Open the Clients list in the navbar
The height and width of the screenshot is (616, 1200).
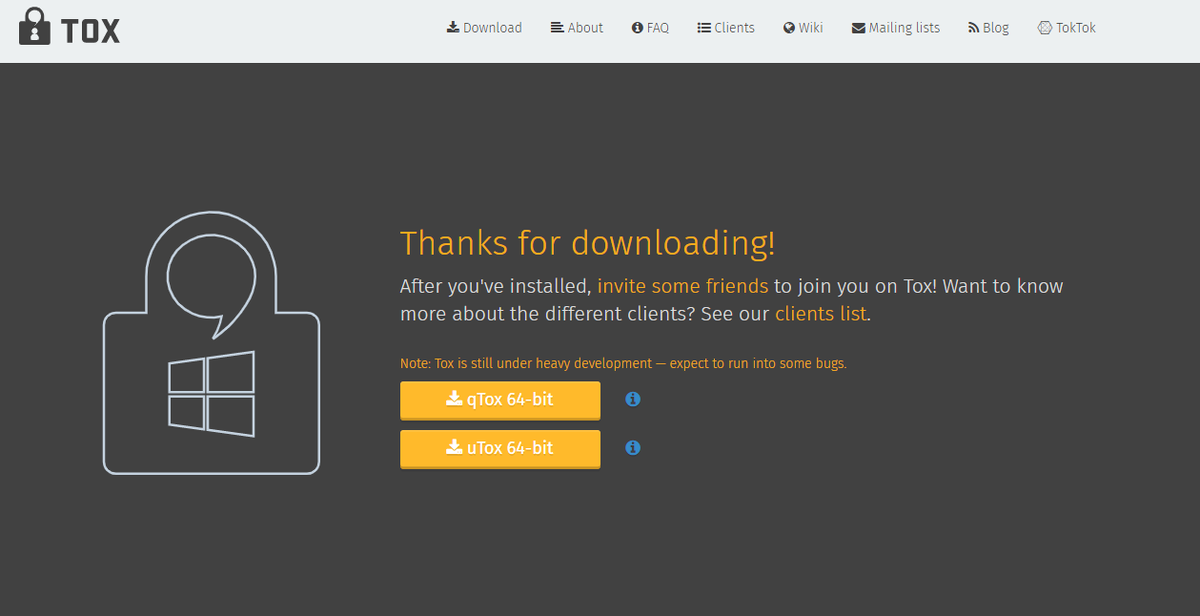(726, 28)
